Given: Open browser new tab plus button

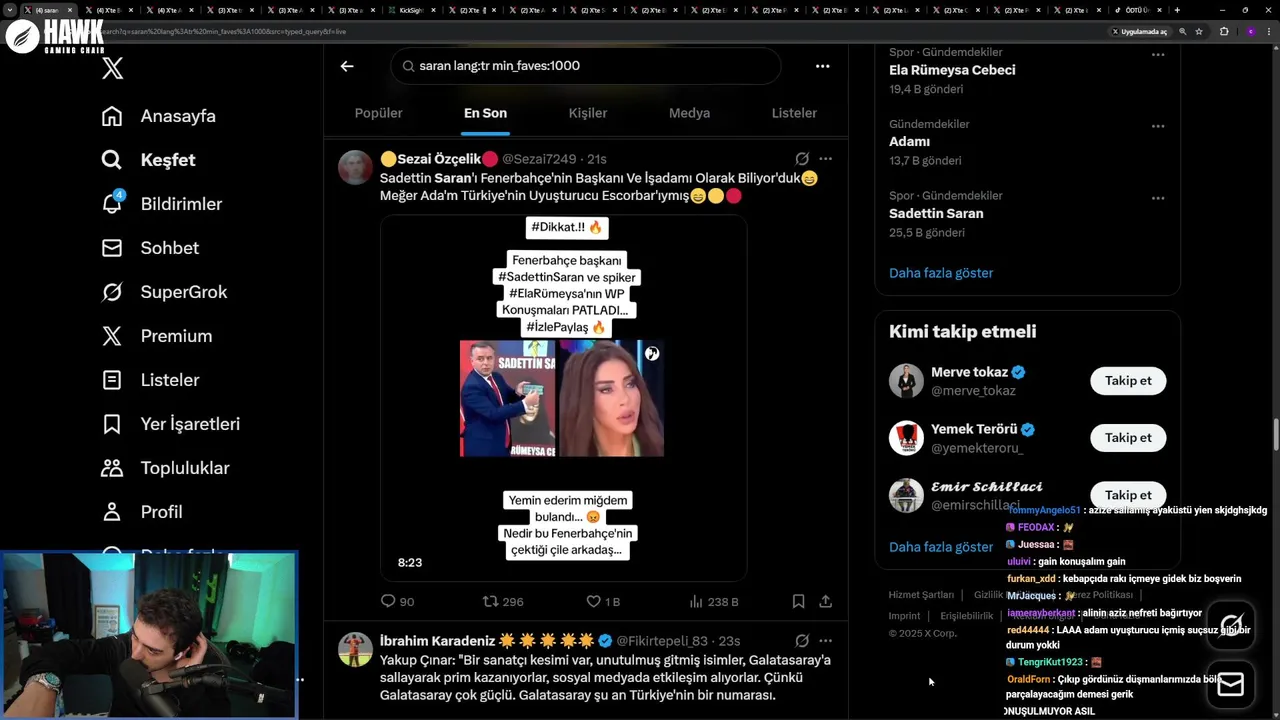Looking at the screenshot, I should point(1177,10).
